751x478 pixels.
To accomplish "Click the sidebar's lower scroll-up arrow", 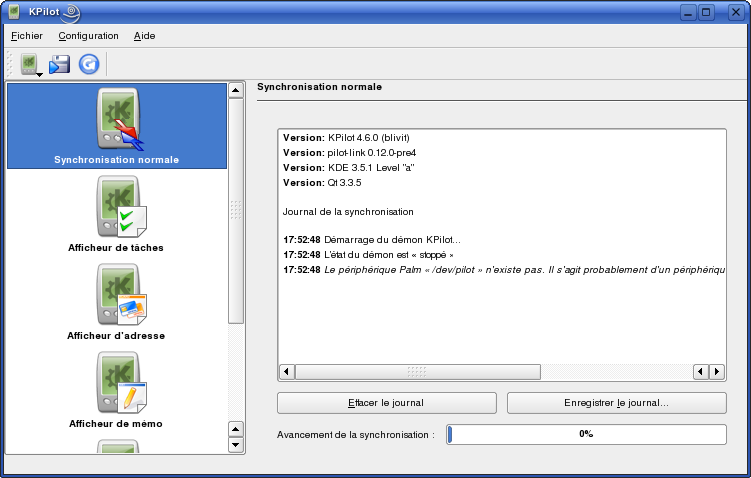I will tap(236, 429).
